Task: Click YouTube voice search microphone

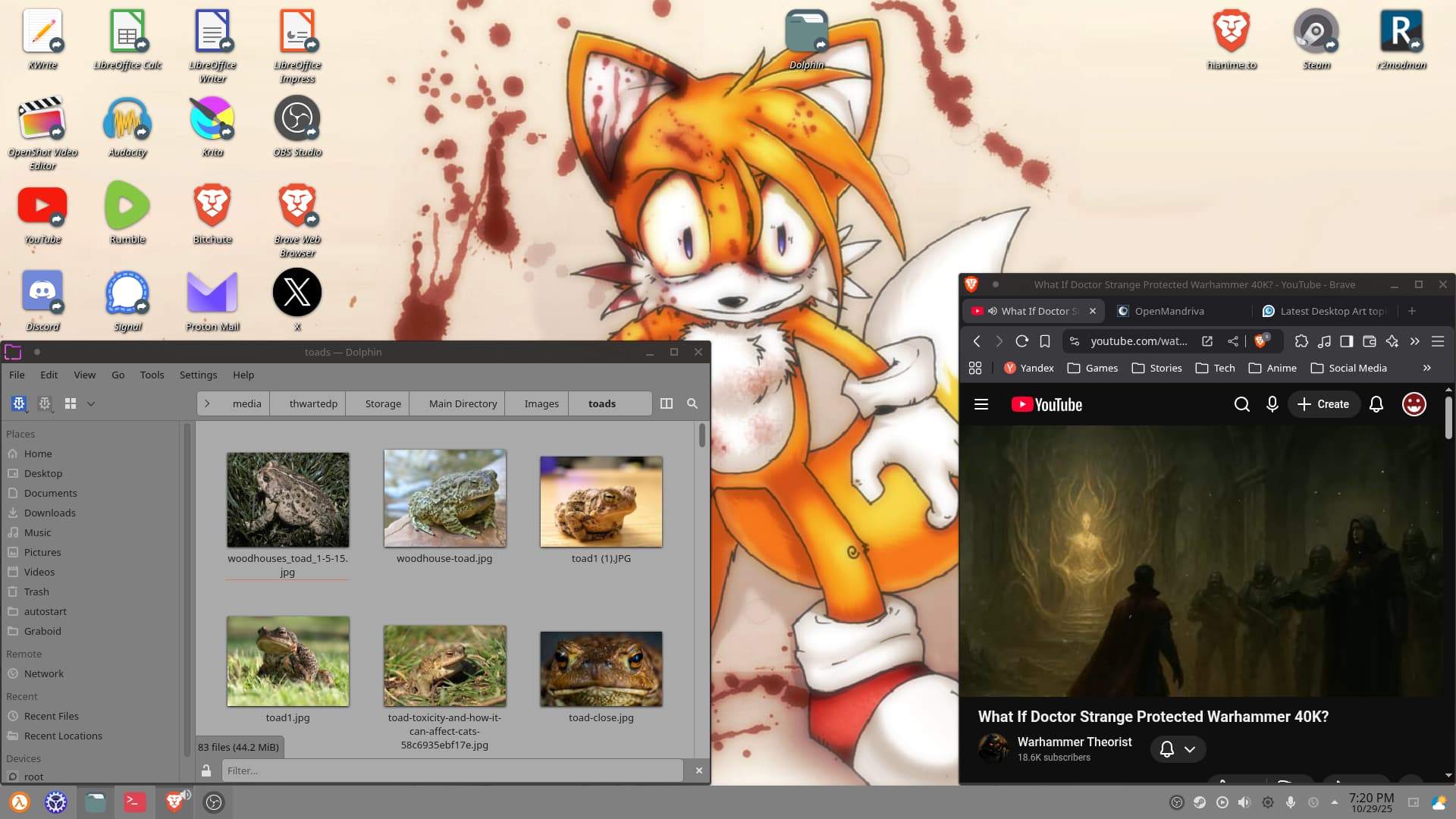Action: pos(1272,404)
